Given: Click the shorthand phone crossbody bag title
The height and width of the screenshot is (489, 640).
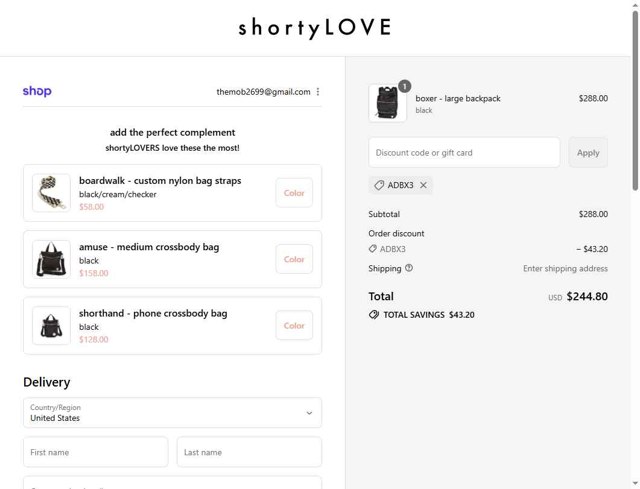Looking at the screenshot, I should (153, 313).
